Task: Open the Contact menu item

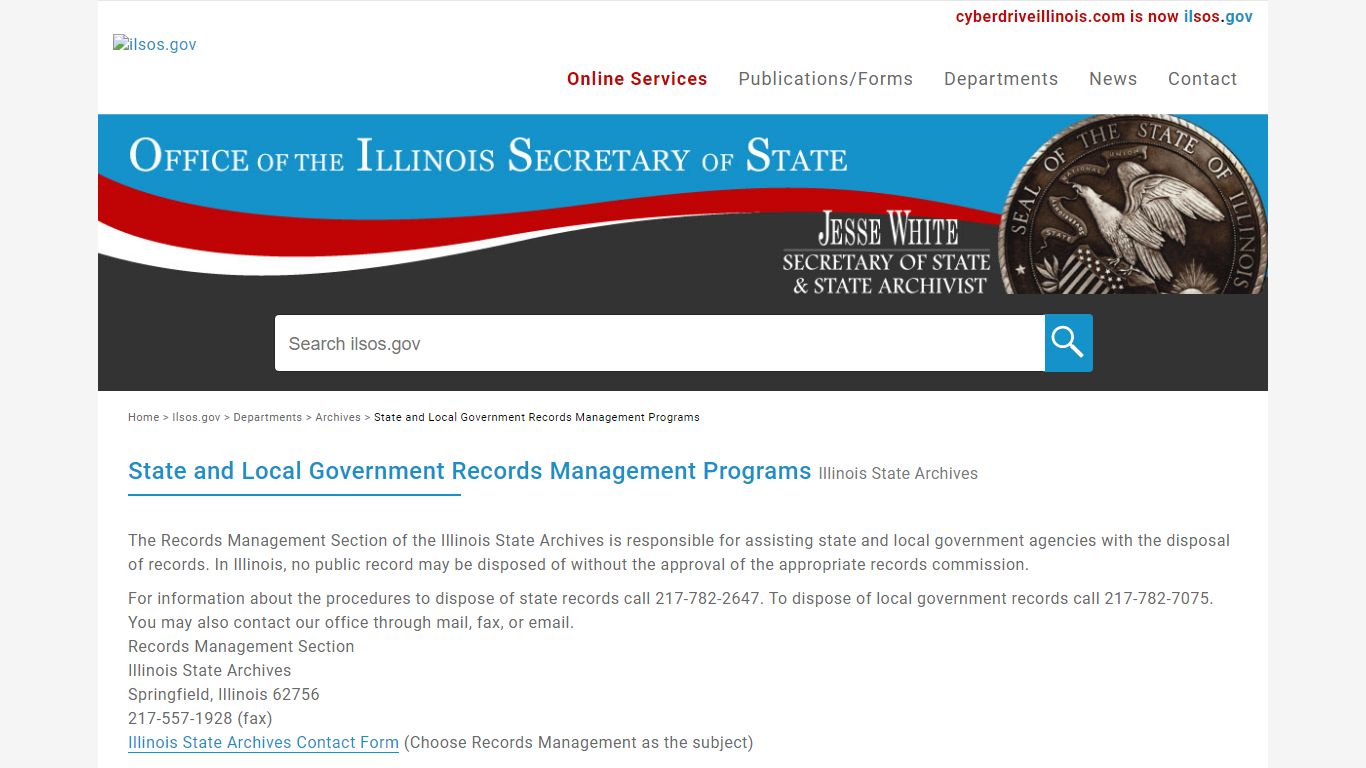Action: click(x=1203, y=79)
